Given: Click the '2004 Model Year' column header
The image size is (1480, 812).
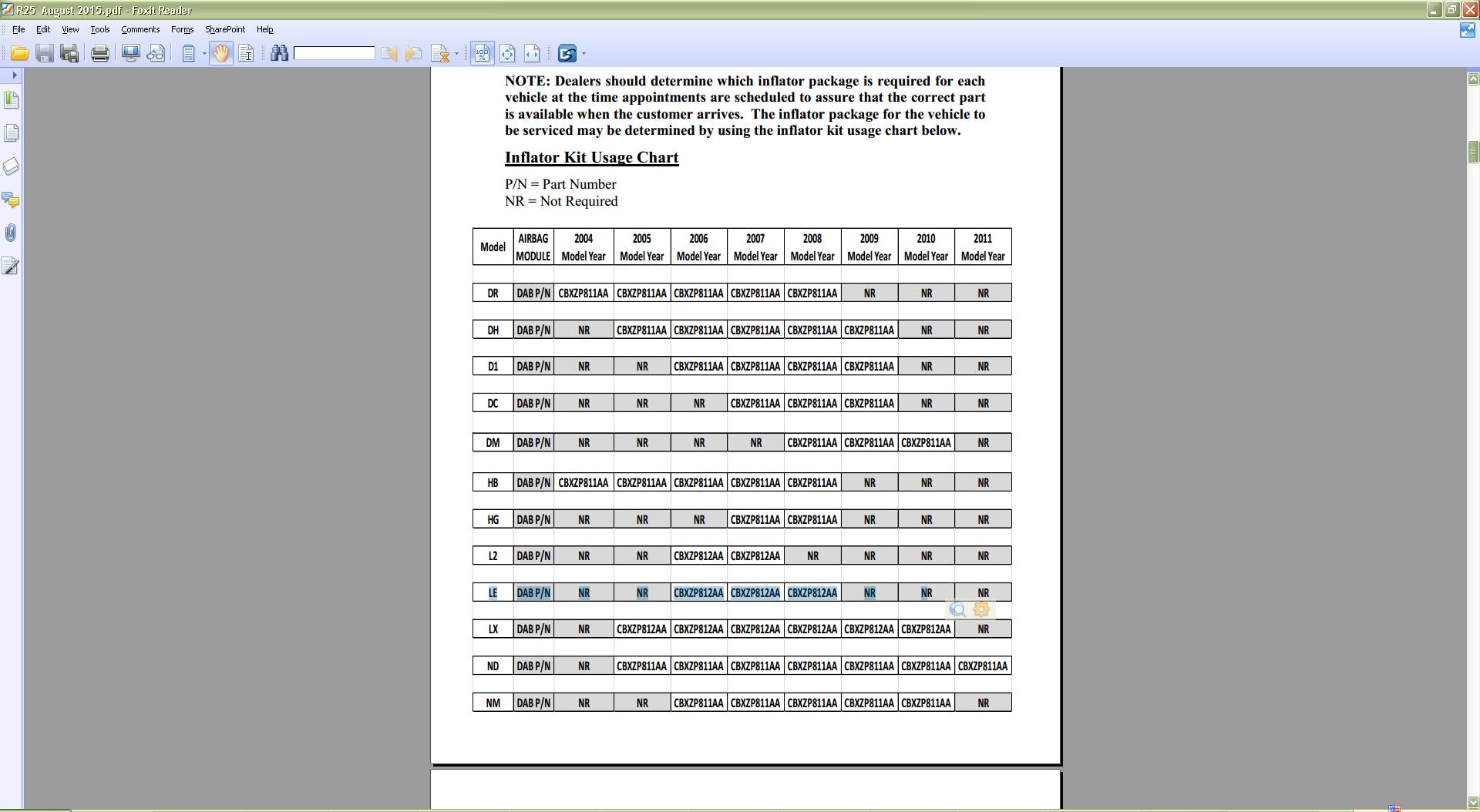Looking at the screenshot, I should click(584, 247).
